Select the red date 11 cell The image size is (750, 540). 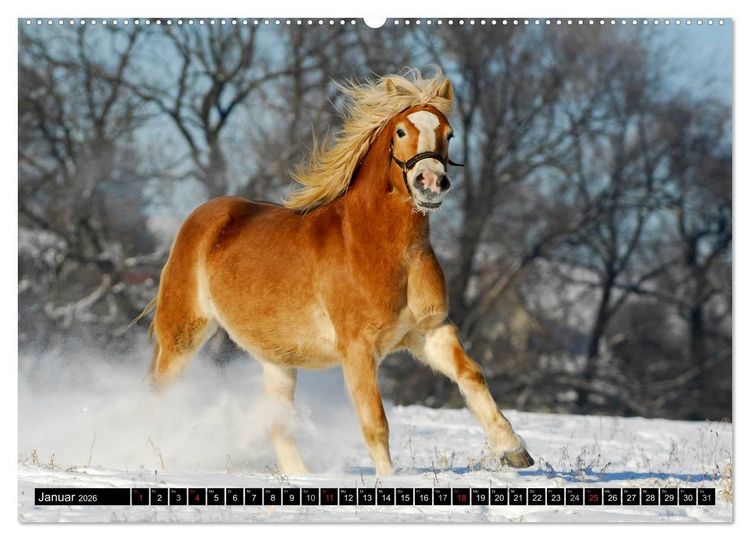point(329,497)
